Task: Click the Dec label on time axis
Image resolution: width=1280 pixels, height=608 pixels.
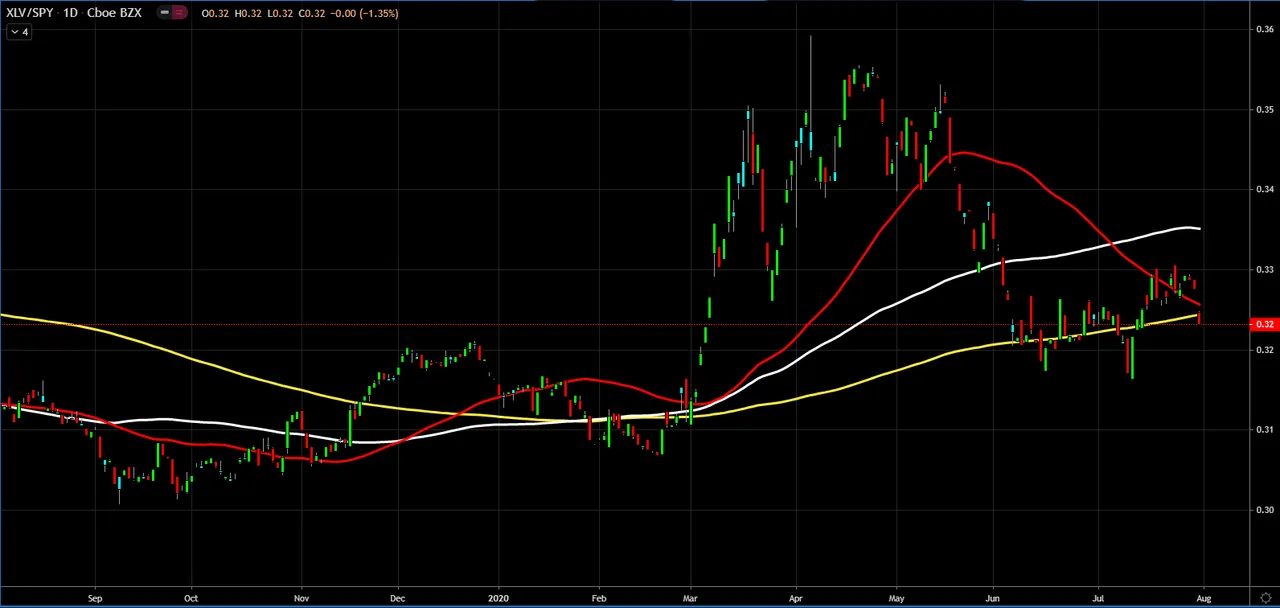Action: [398, 598]
